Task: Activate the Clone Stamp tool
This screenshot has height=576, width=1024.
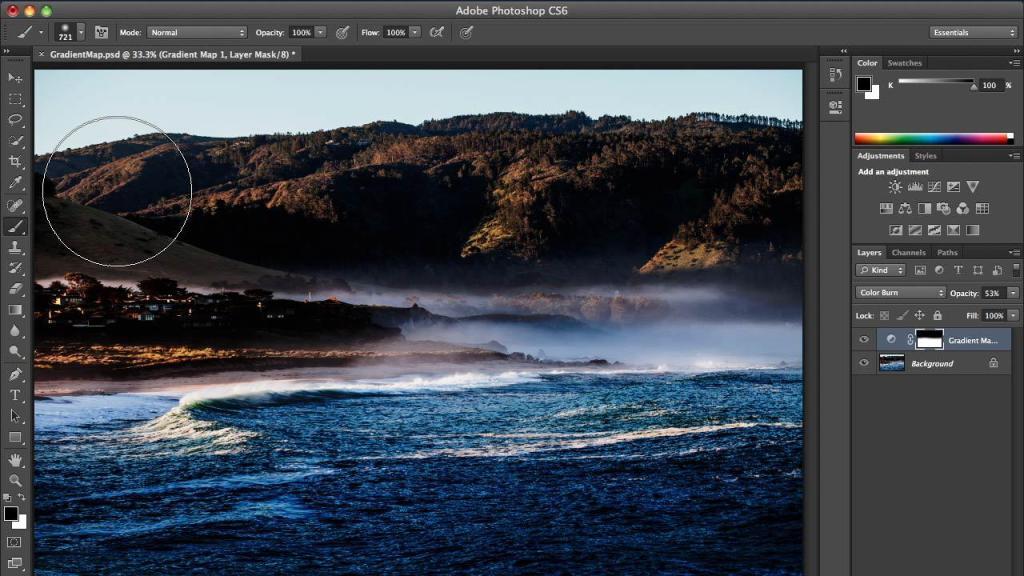Action: point(15,246)
